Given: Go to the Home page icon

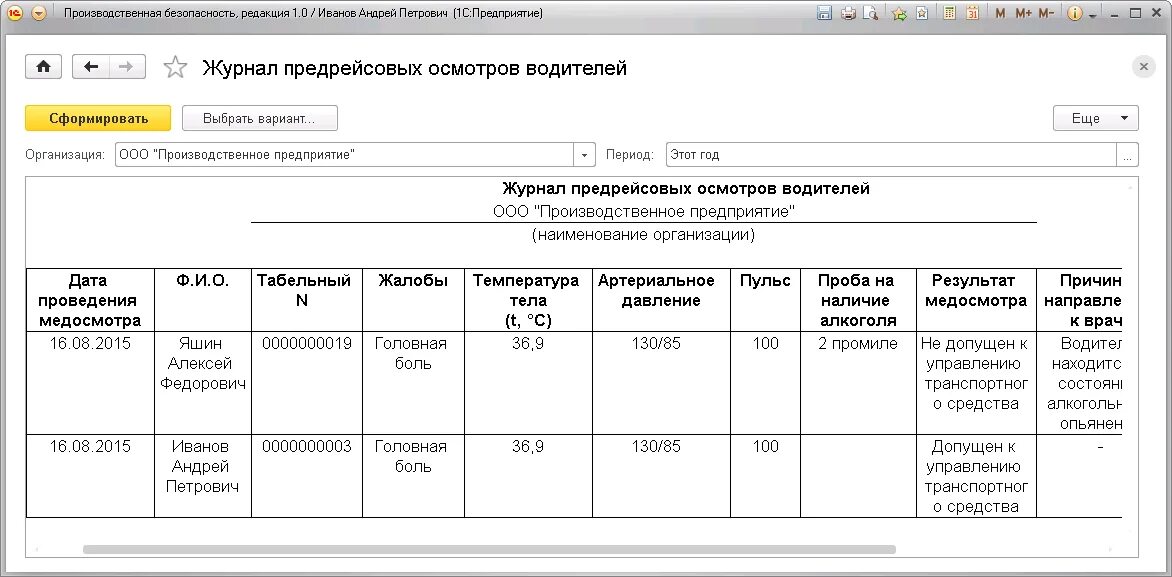Looking at the screenshot, I should 43,67.
